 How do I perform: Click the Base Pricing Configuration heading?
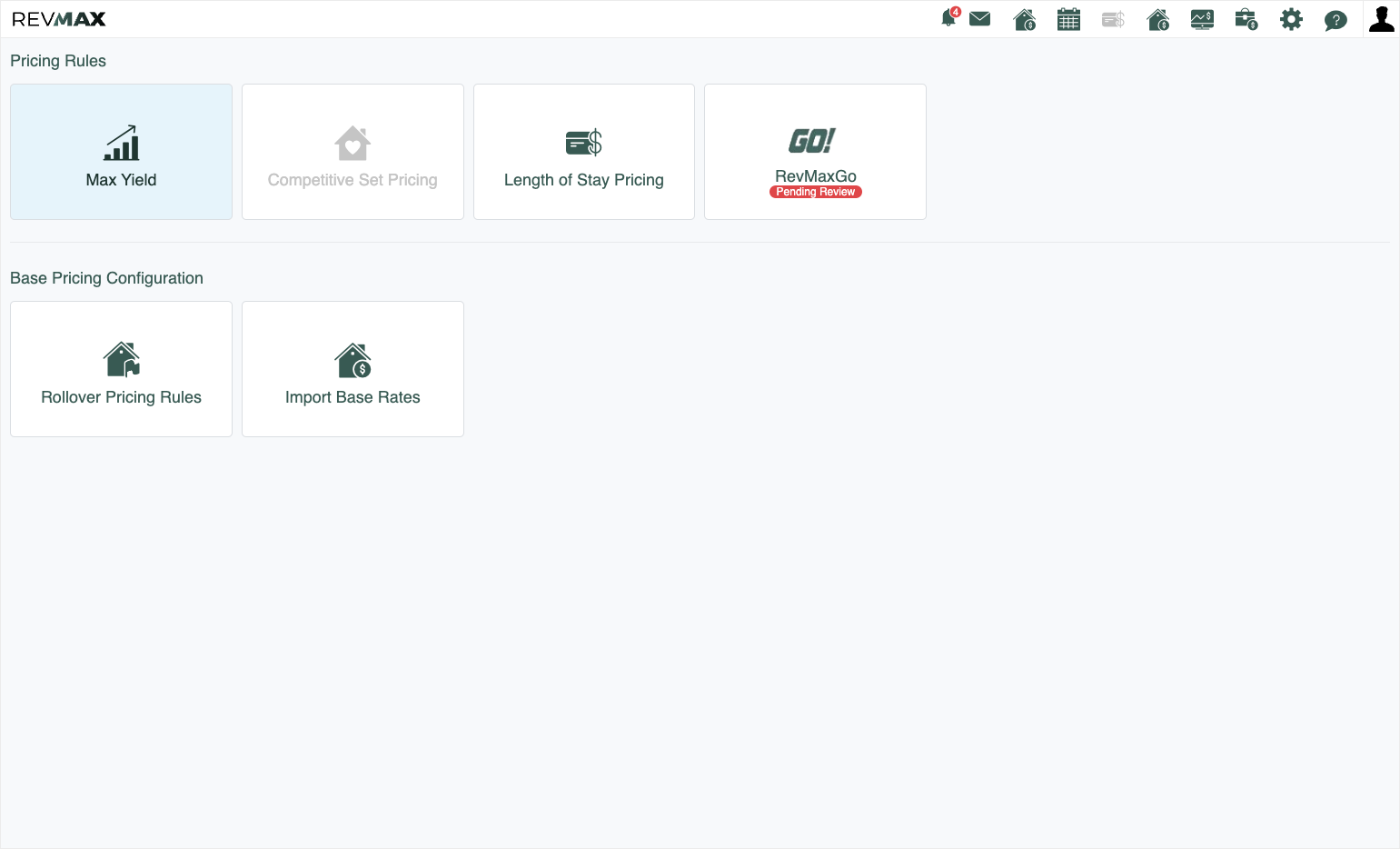(x=106, y=278)
